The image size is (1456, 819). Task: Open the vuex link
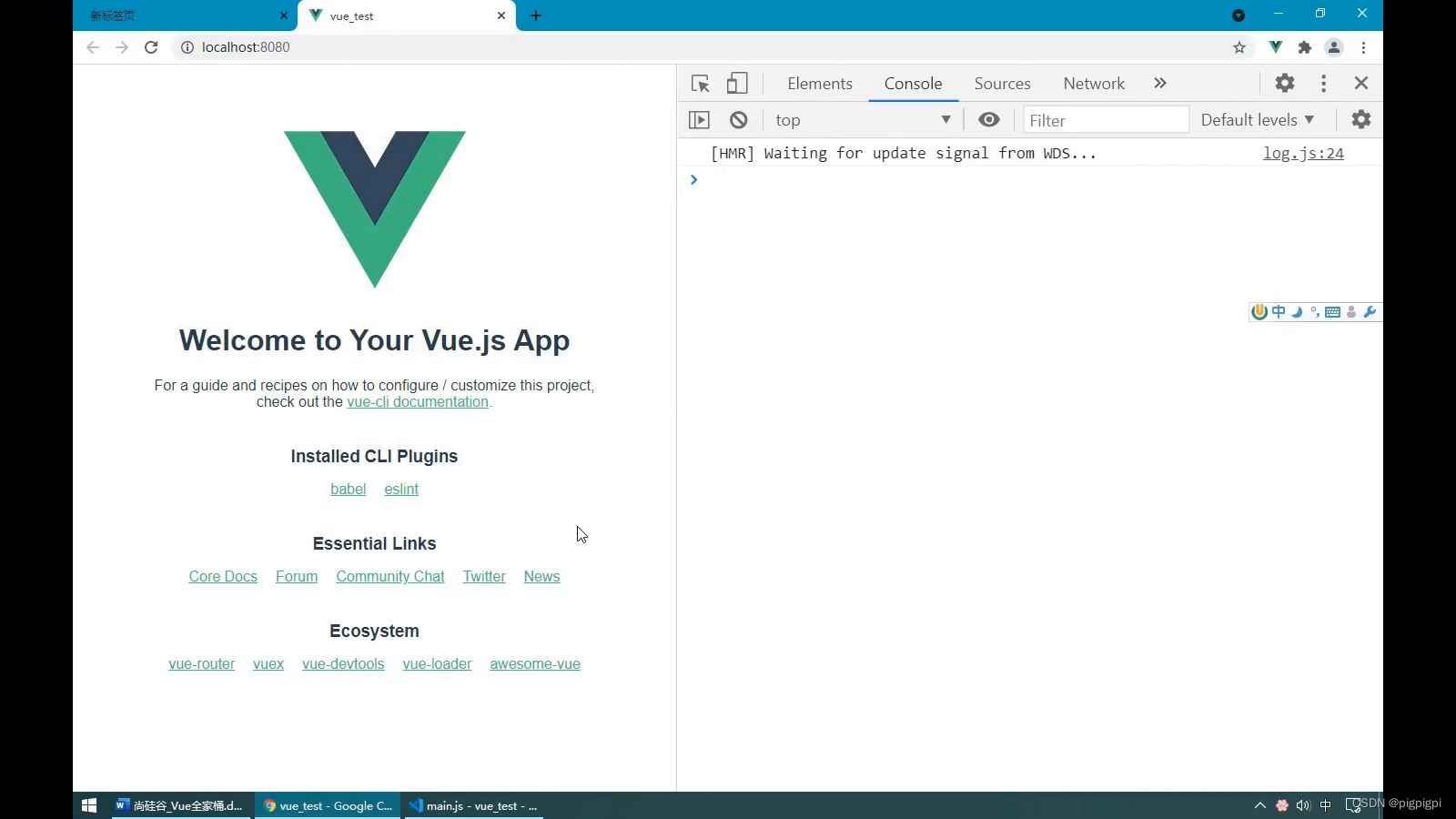268,664
